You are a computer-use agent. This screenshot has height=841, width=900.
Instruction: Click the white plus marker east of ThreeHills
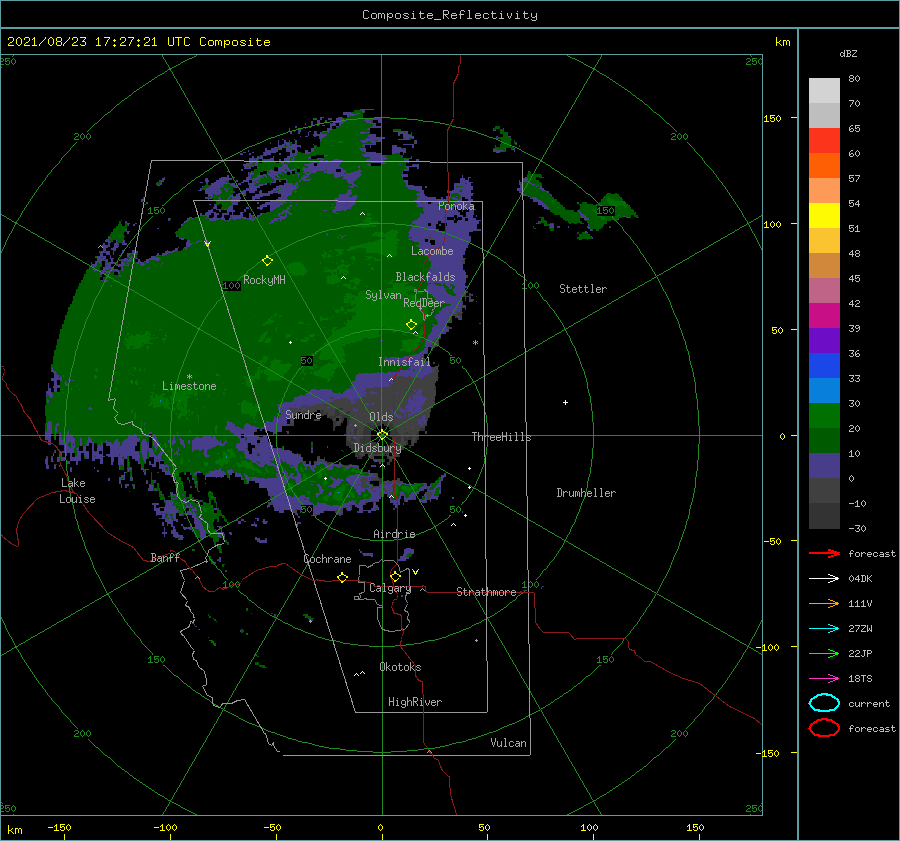coord(565,402)
